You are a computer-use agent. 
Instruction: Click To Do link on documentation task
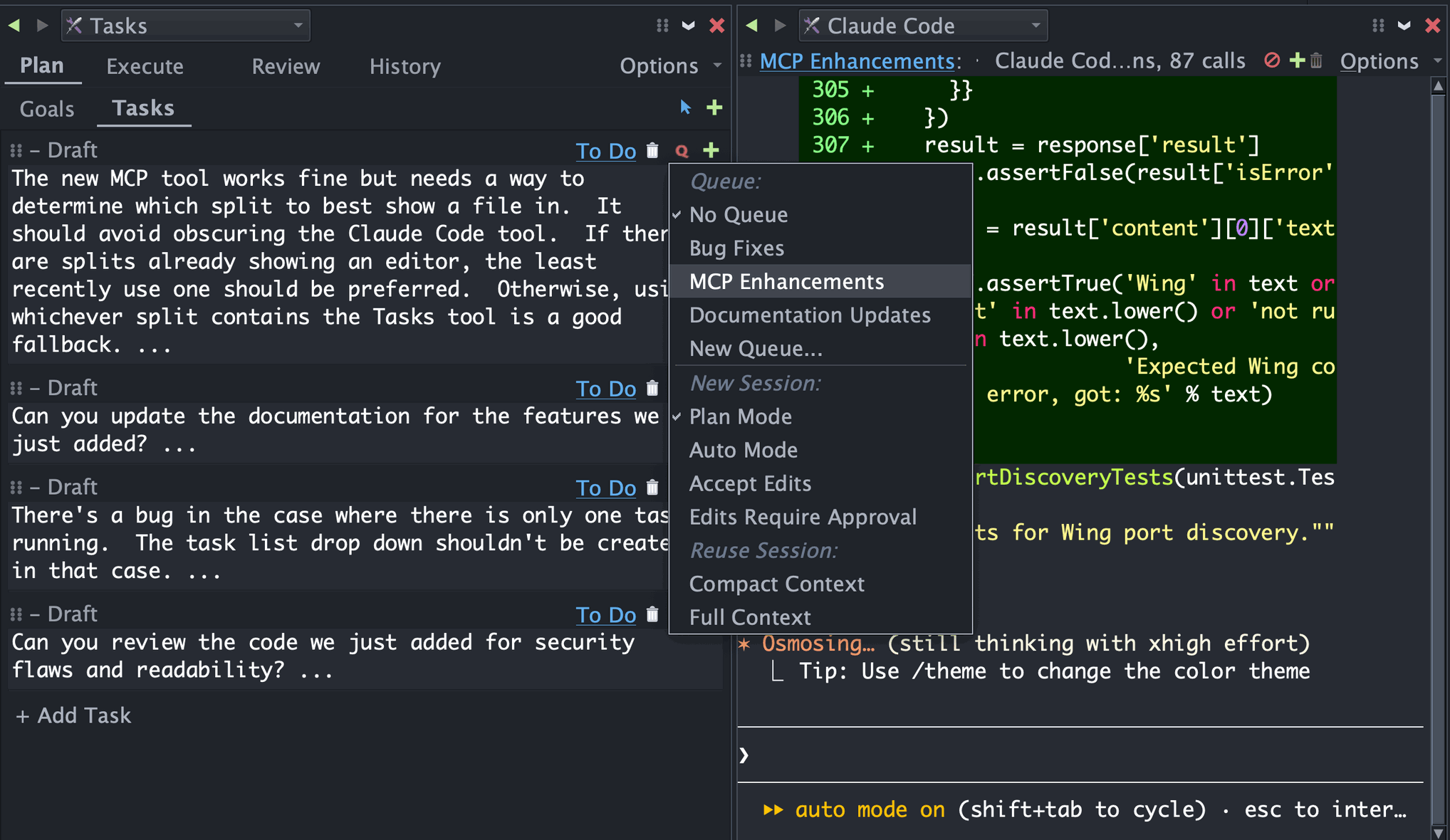pos(606,388)
